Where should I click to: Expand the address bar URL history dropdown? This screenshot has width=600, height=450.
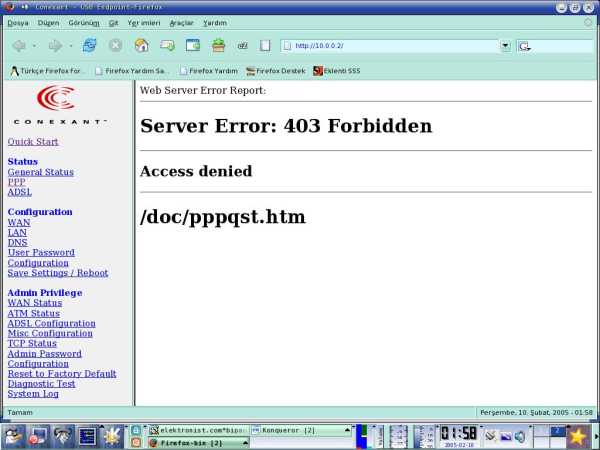click(x=505, y=45)
